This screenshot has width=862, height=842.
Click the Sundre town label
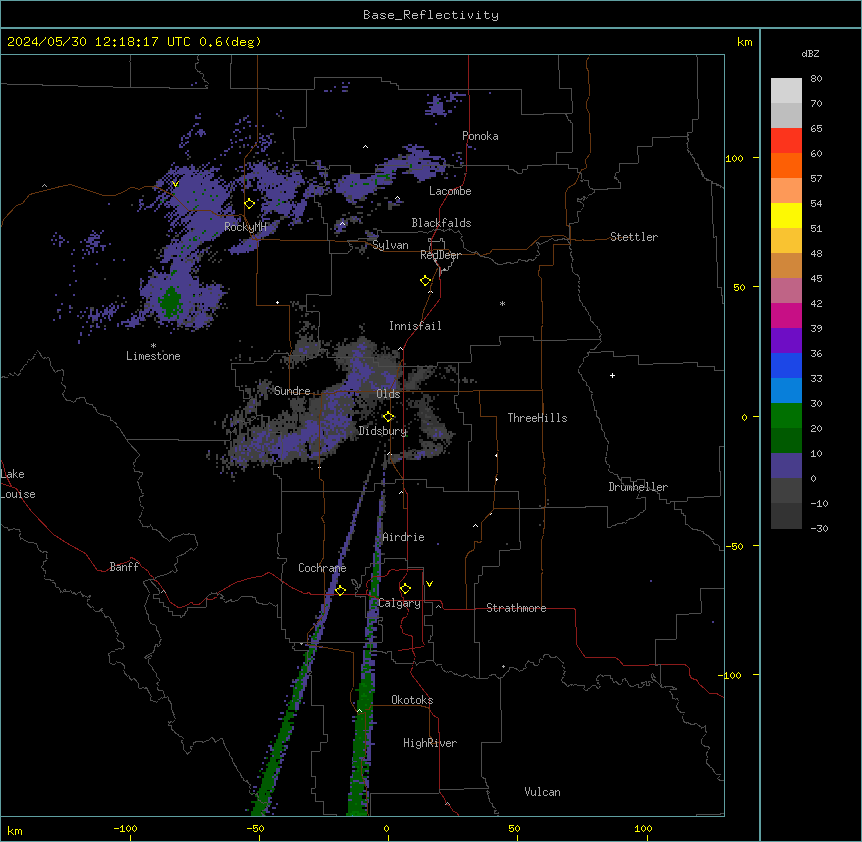(292, 391)
